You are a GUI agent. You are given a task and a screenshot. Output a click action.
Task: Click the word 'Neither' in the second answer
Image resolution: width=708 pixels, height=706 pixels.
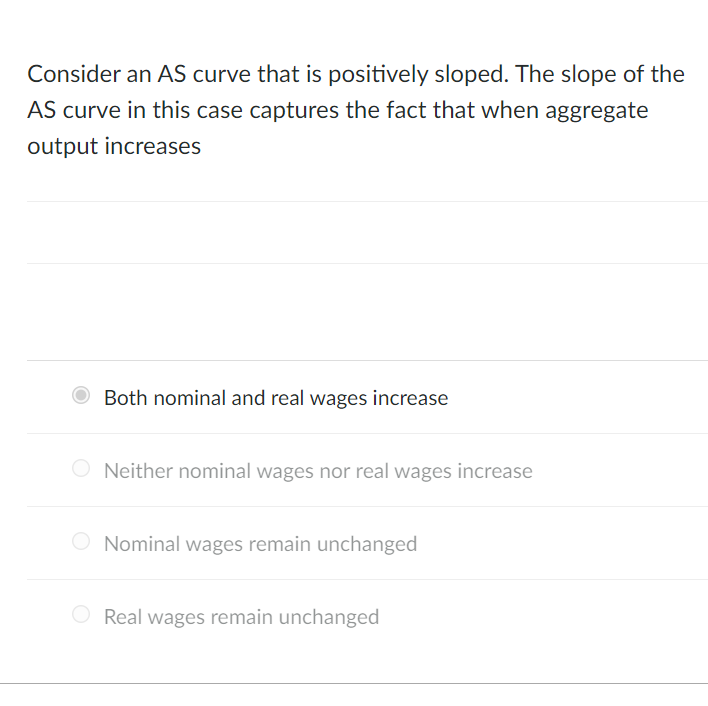138,471
